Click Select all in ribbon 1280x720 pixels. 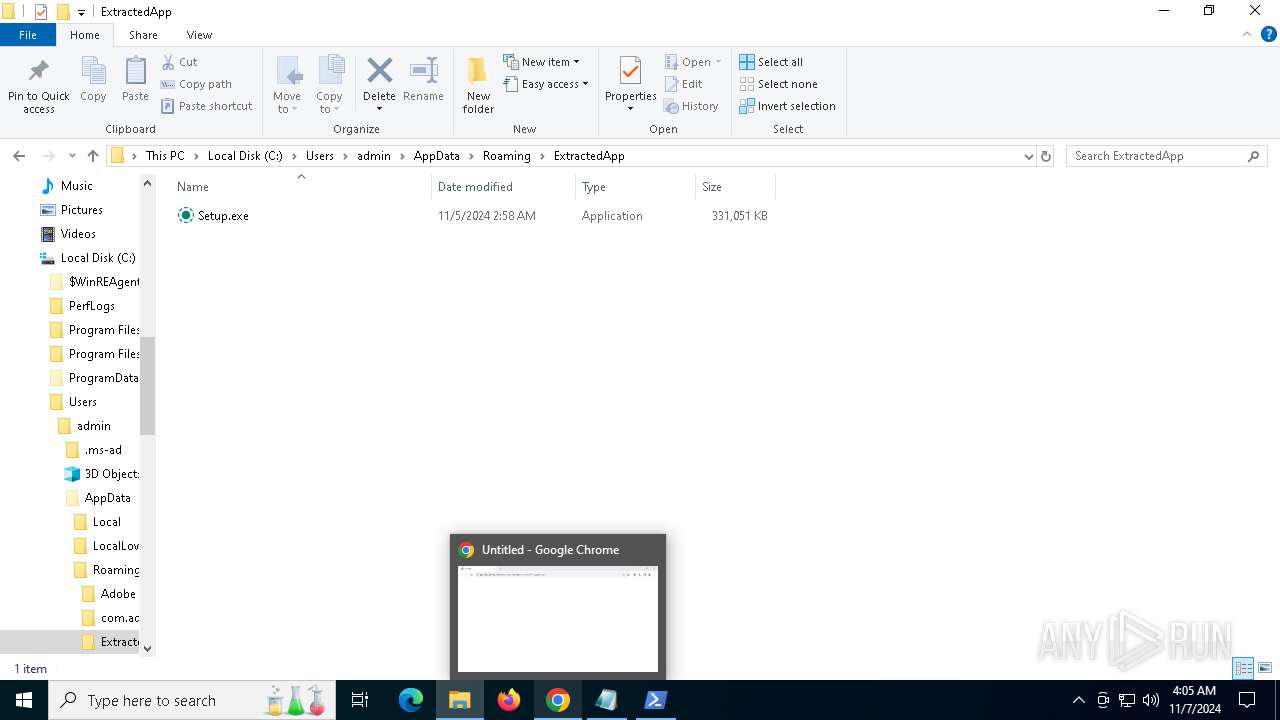point(771,62)
